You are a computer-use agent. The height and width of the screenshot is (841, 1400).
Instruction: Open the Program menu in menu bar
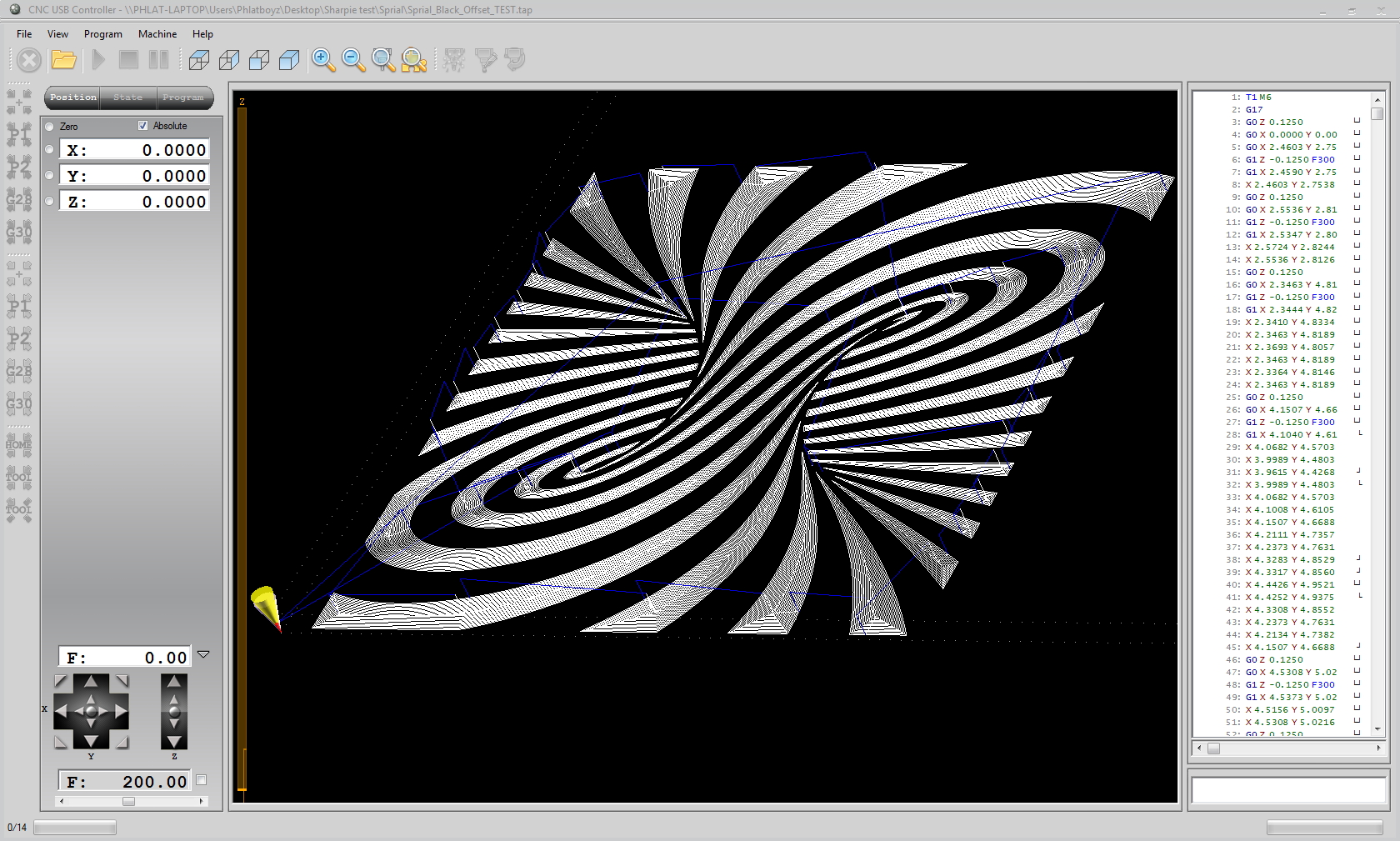[102, 34]
